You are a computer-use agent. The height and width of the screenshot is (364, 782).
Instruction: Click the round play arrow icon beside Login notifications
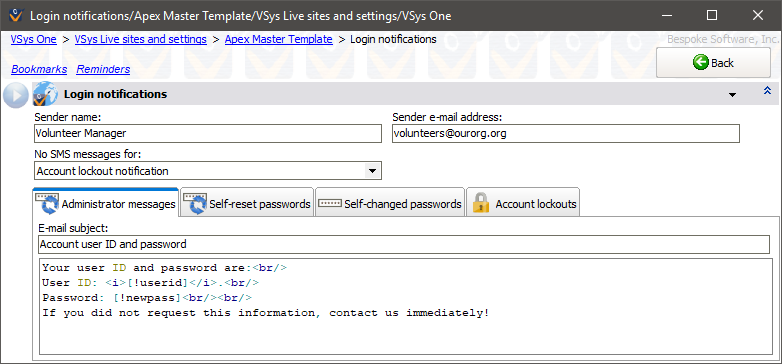coord(15,95)
